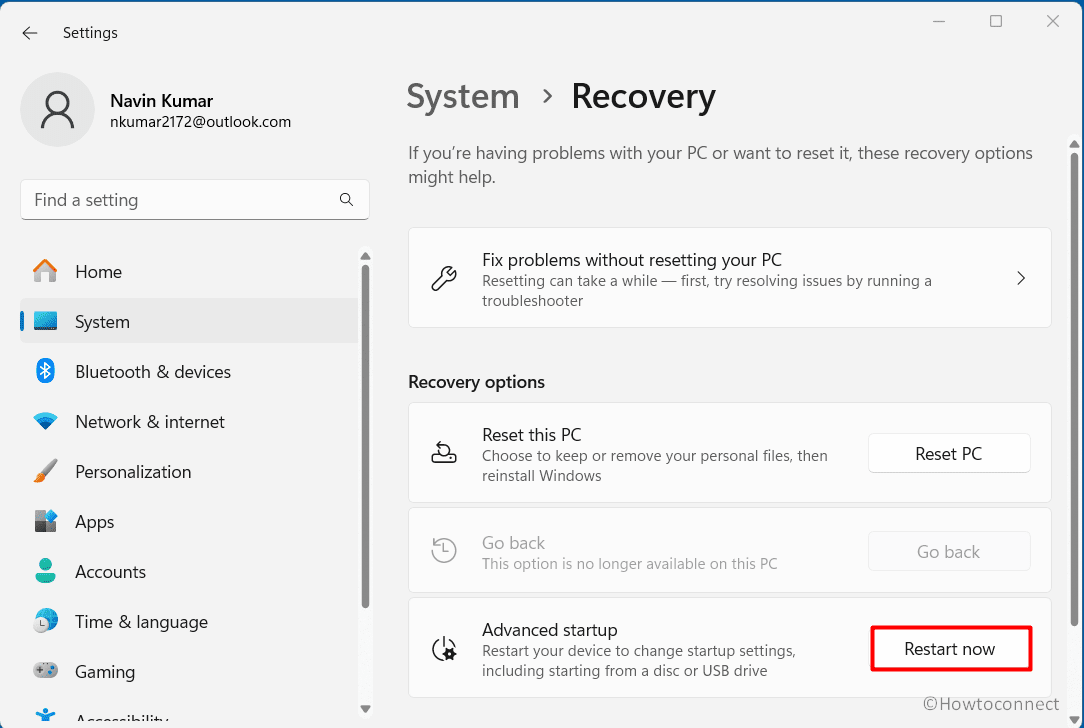1084x728 pixels.
Task: Click the search magnifier icon
Action: tap(346, 200)
